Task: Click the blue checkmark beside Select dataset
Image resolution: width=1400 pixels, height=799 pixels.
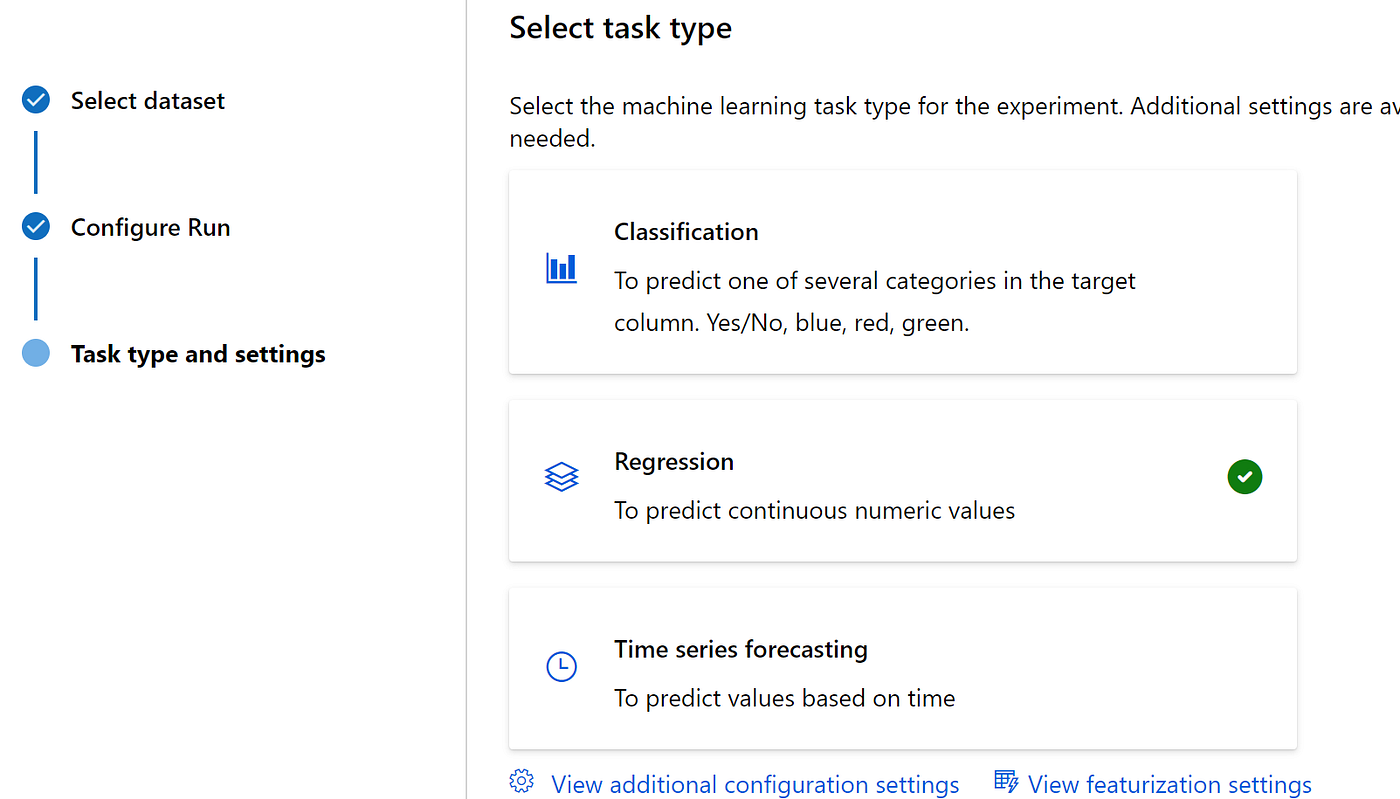Action: pyautogui.click(x=35, y=99)
